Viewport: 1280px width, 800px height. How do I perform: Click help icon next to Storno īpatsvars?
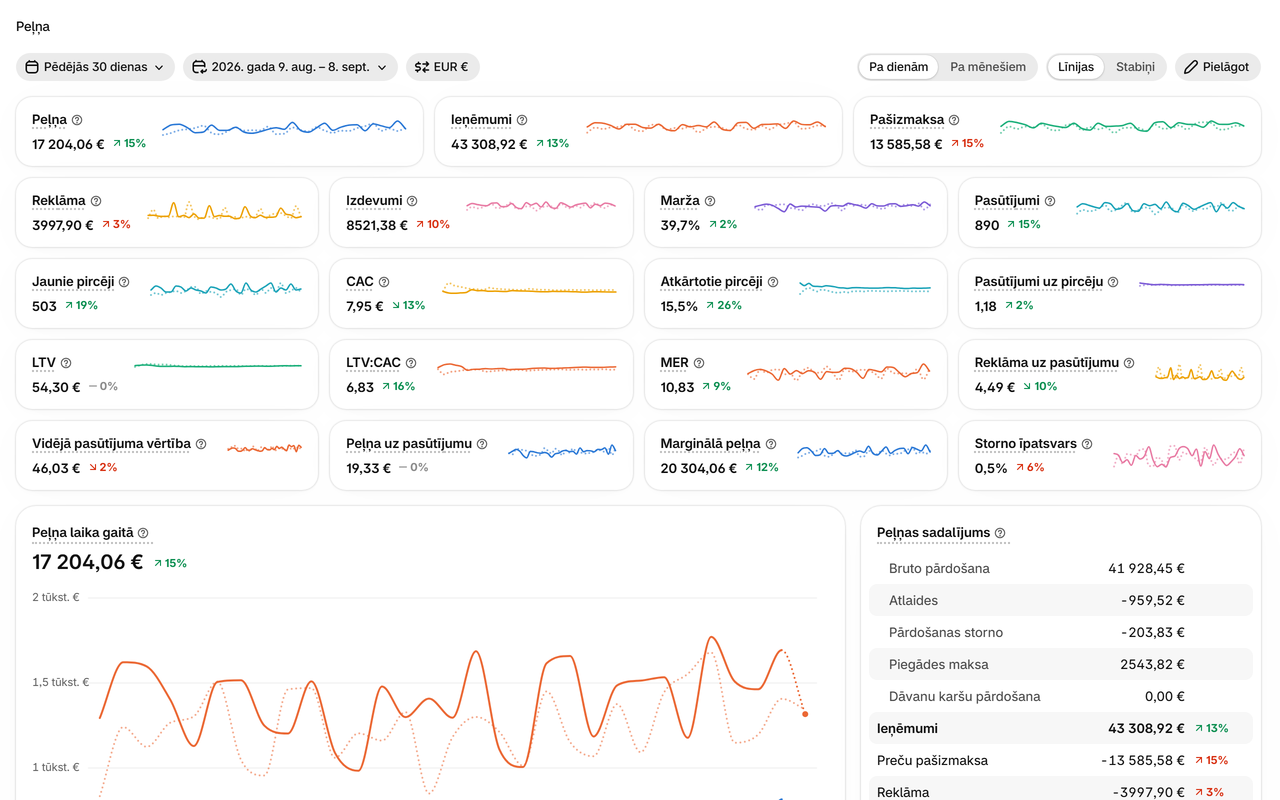tap(1087, 444)
